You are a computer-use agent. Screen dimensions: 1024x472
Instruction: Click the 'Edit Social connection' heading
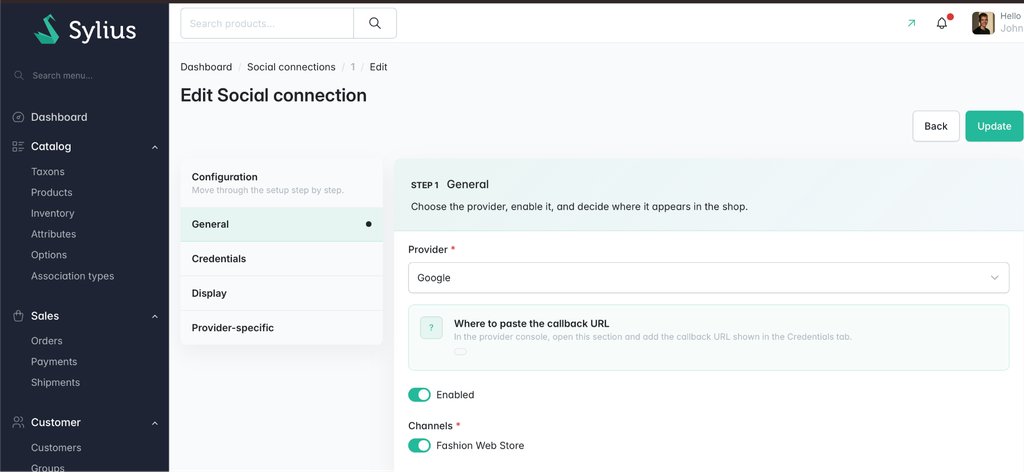tap(274, 95)
